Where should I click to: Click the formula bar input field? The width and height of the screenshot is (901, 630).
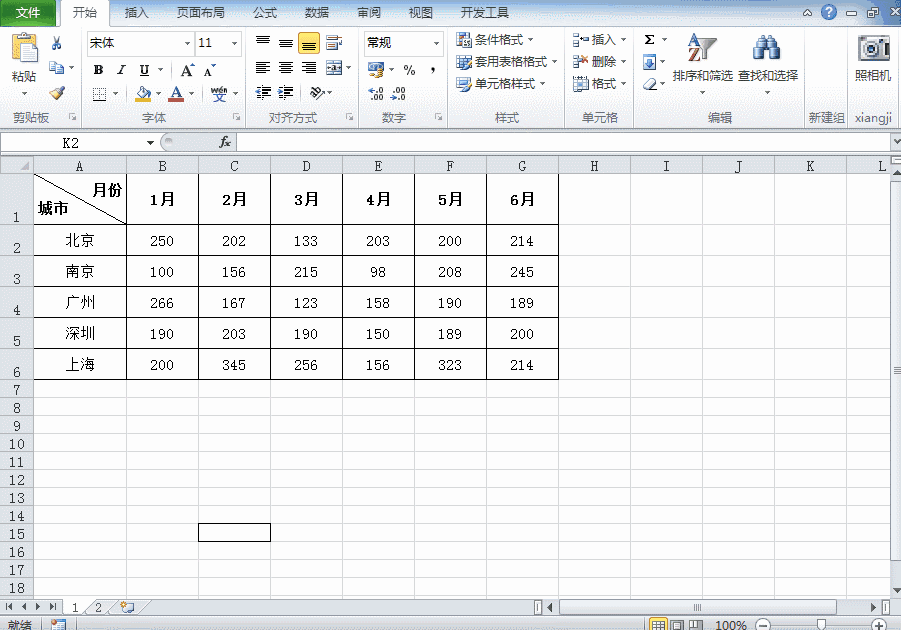point(564,142)
